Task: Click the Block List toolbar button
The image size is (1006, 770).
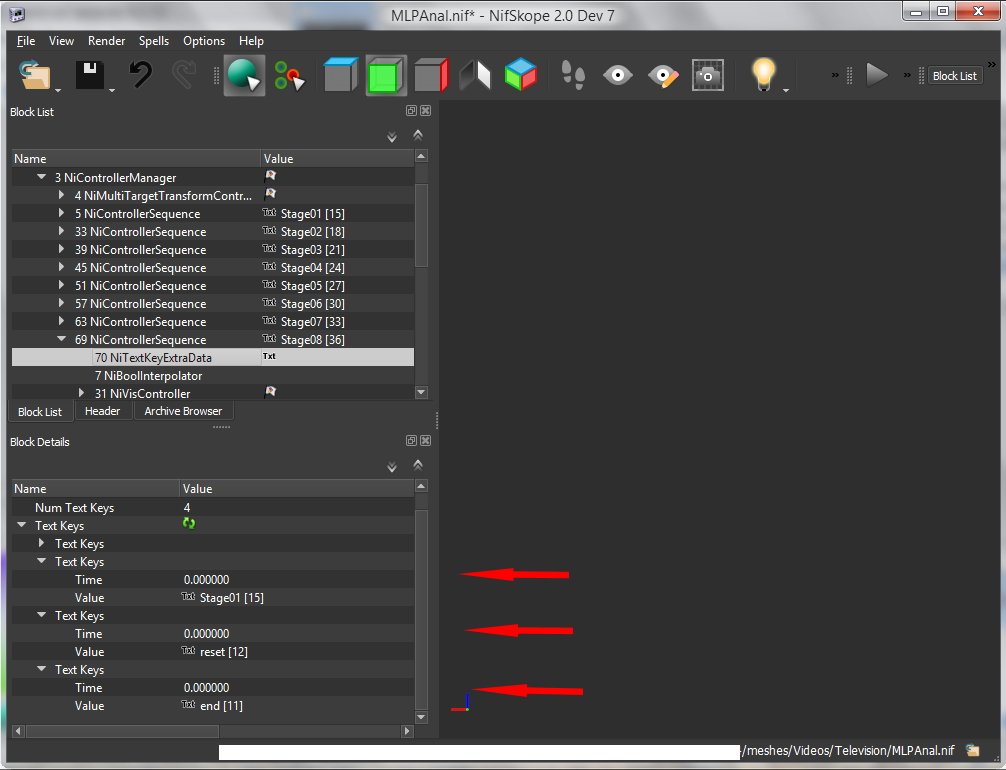Action: pos(954,76)
